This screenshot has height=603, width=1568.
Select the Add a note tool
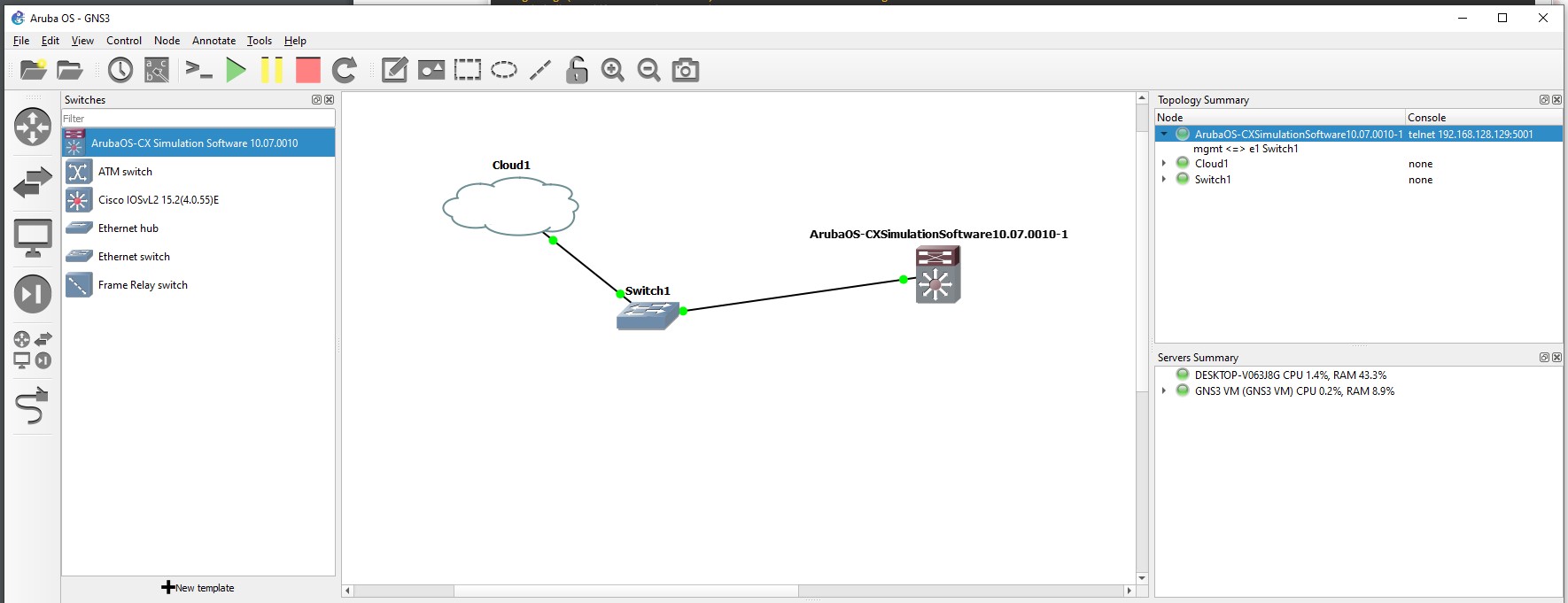[394, 70]
